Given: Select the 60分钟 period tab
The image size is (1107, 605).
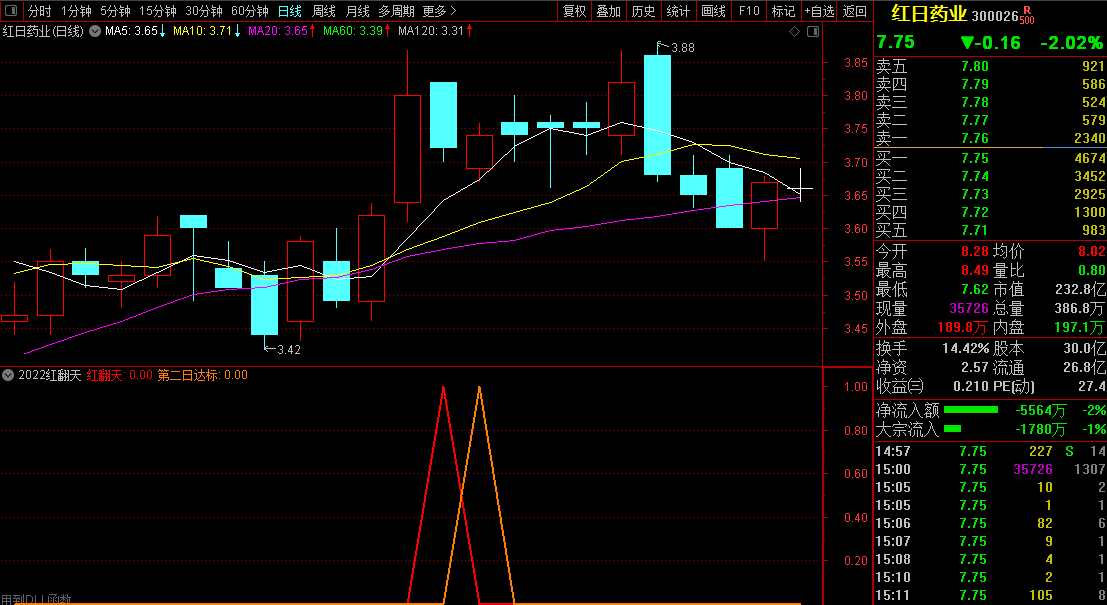Looking at the screenshot, I should 249,11.
